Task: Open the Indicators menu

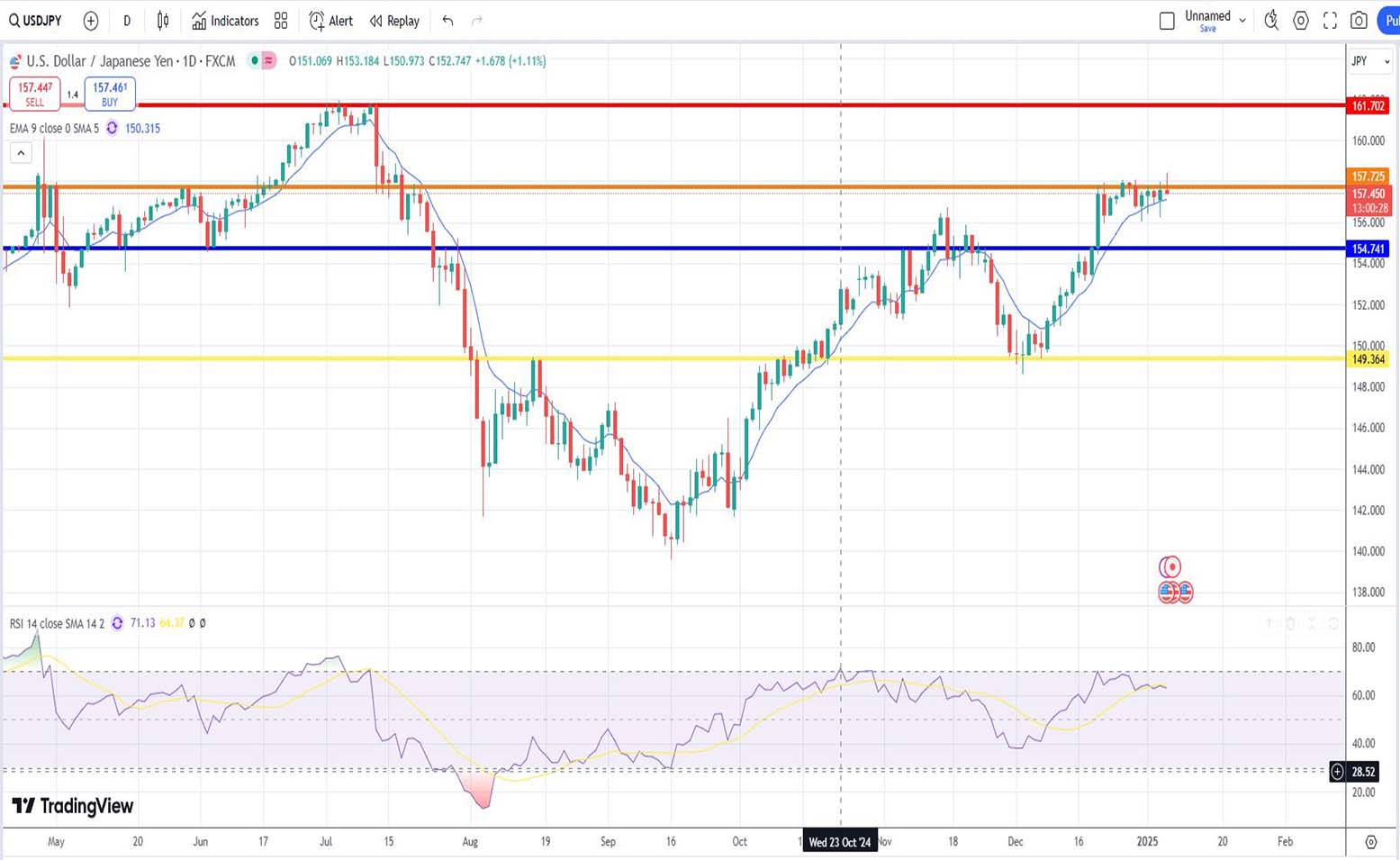Action: click(225, 21)
